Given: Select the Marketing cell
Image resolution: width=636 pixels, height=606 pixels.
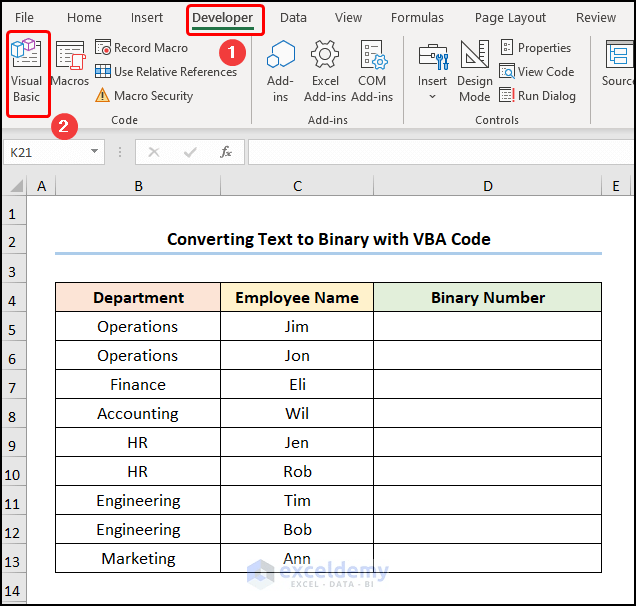Looking at the screenshot, I should 138,559.
